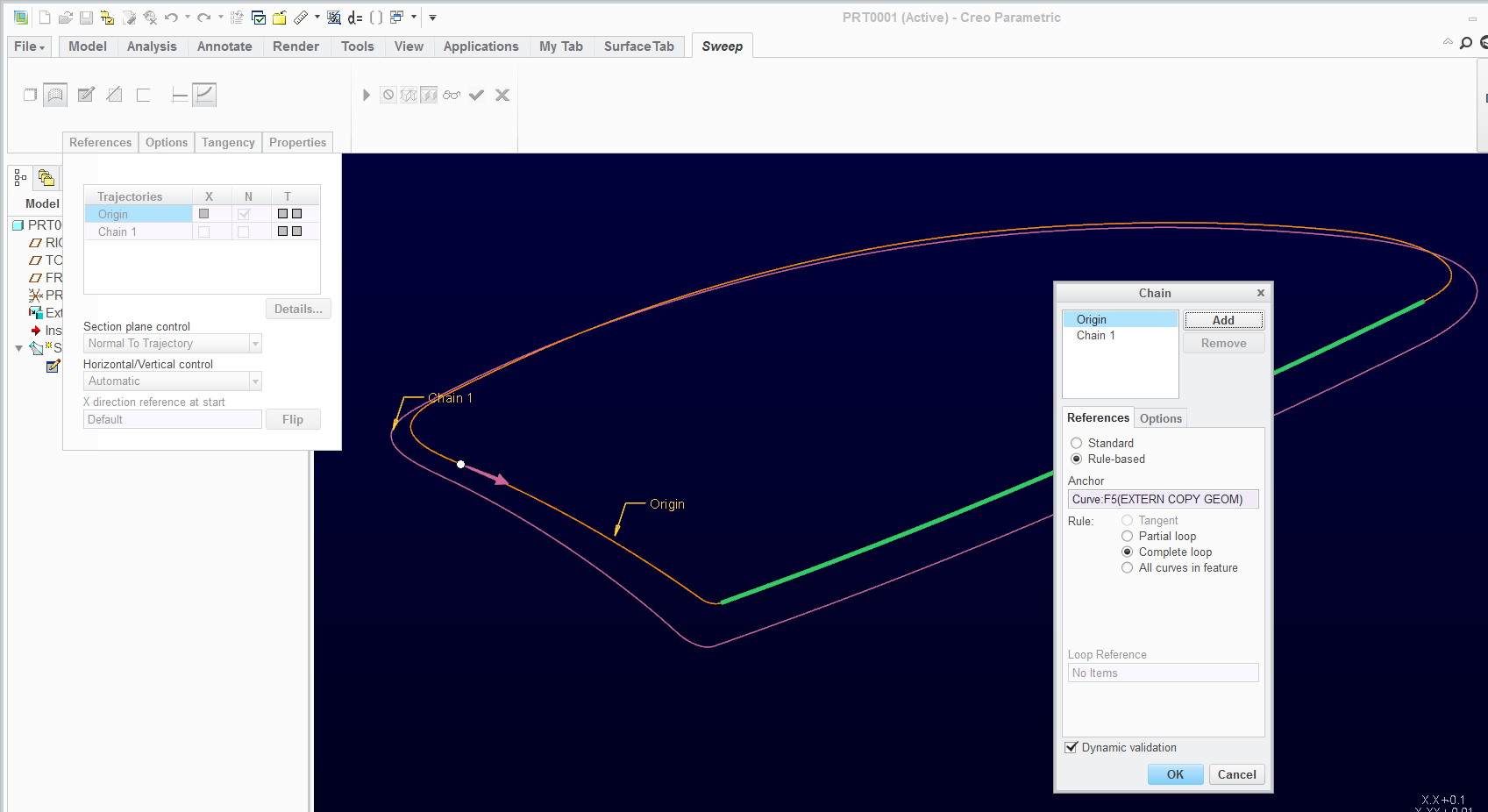Open the Folder Browser tab icon
The height and width of the screenshot is (812, 1488).
coord(46,178)
